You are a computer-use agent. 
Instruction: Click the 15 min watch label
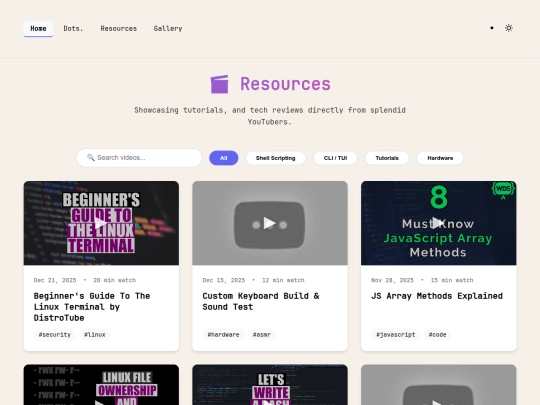pos(452,280)
